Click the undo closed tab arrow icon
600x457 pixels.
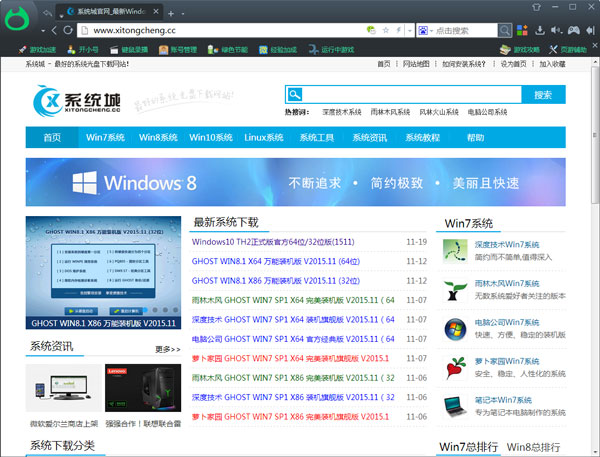[x=47, y=13]
